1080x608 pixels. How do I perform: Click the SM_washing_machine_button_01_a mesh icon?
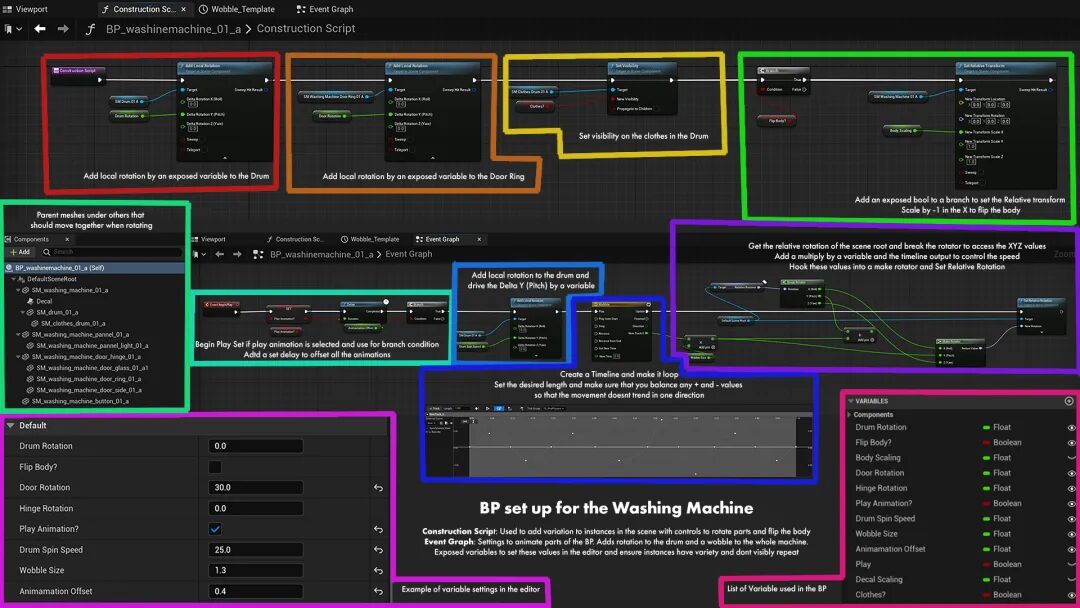(x=25, y=401)
